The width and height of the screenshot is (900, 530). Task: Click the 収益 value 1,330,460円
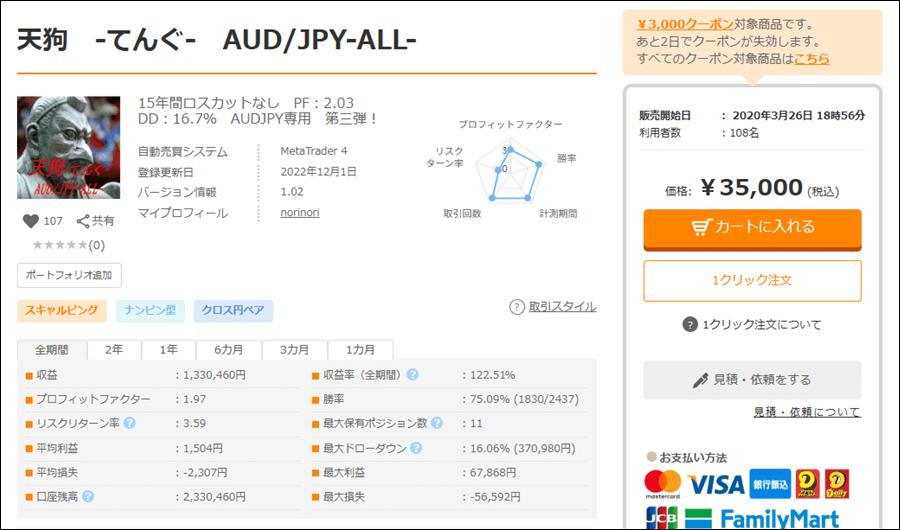pyautogui.click(x=214, y=375)
